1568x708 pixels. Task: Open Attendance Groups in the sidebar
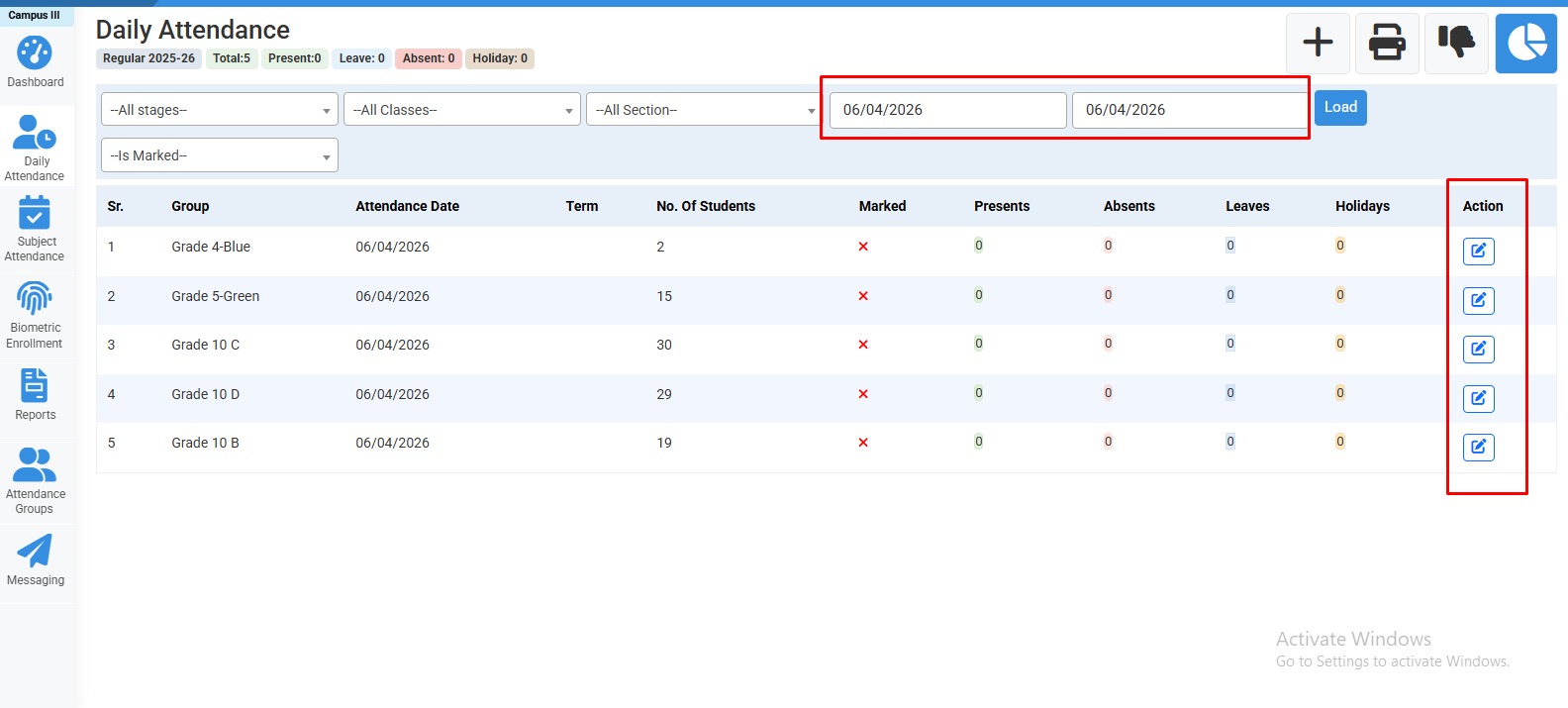(35, 480)
